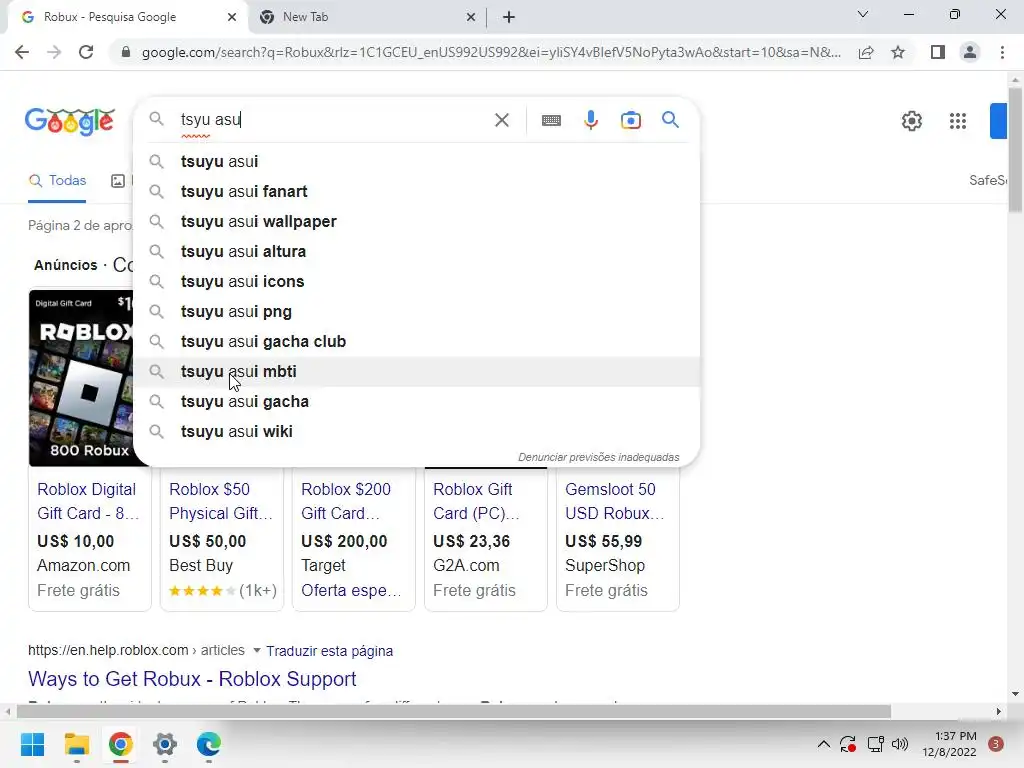The image size is (1024, 768).
Task: Open Roblox $200 Gift Card listing
Action: 346,502
